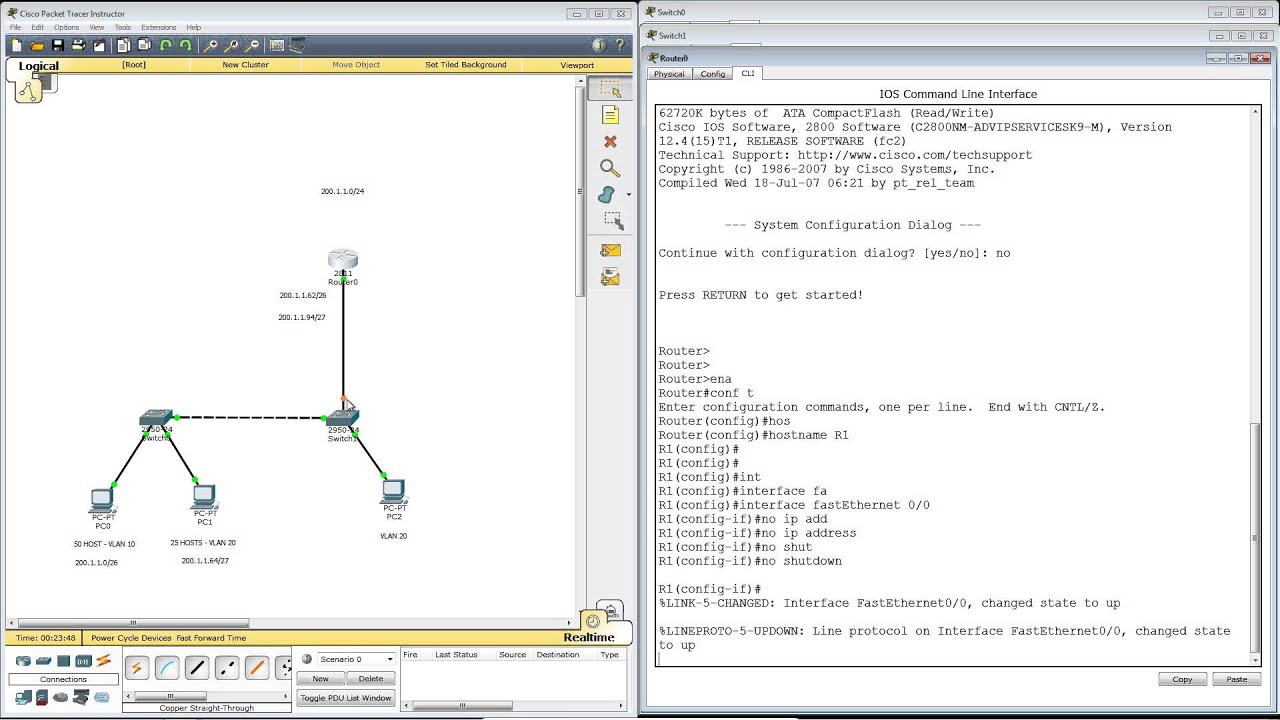Image resolution: width=1280 pixels, height=720 pixels.
Task: Choose the Place Note tool
Action: pos(610,115)
